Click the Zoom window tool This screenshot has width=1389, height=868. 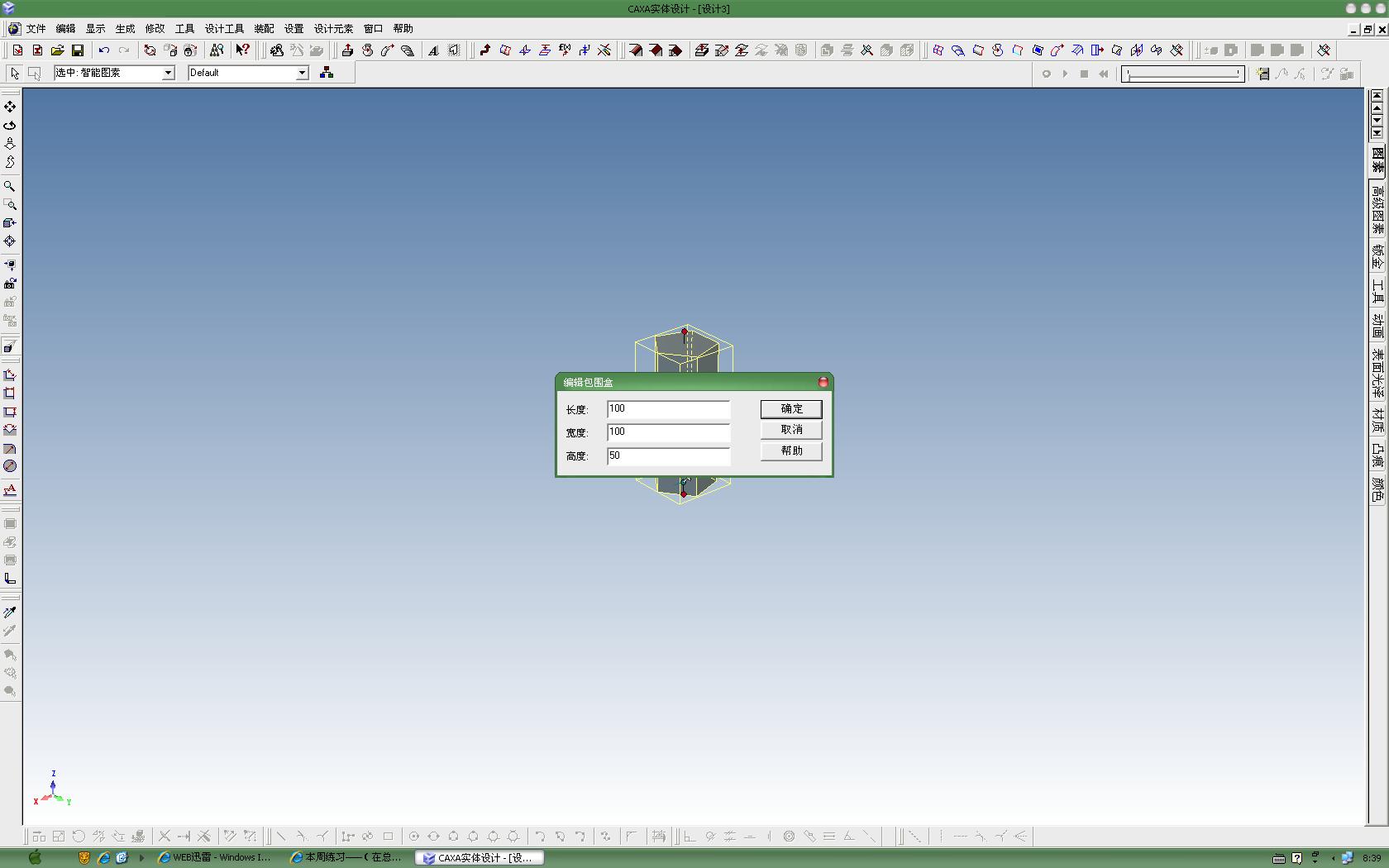pyautogui.click(x=10, y=205)
